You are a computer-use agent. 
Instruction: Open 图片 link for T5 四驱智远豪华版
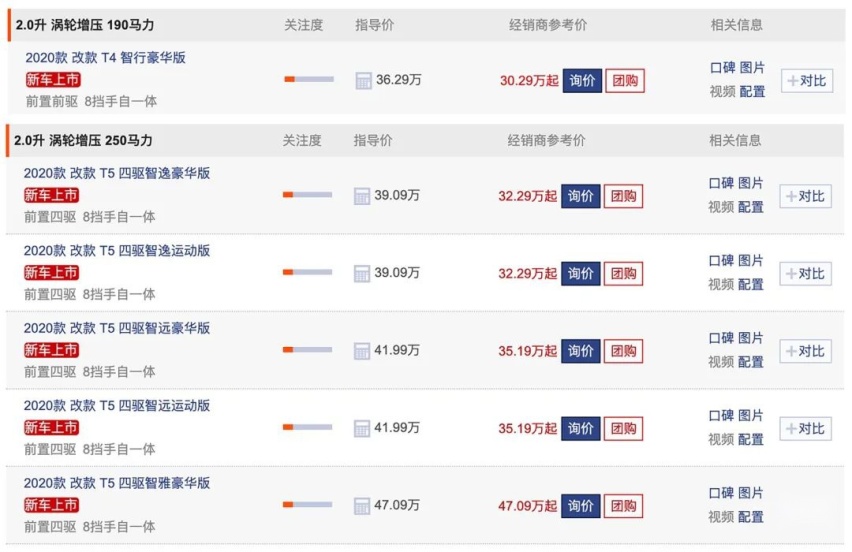[750, 338]
